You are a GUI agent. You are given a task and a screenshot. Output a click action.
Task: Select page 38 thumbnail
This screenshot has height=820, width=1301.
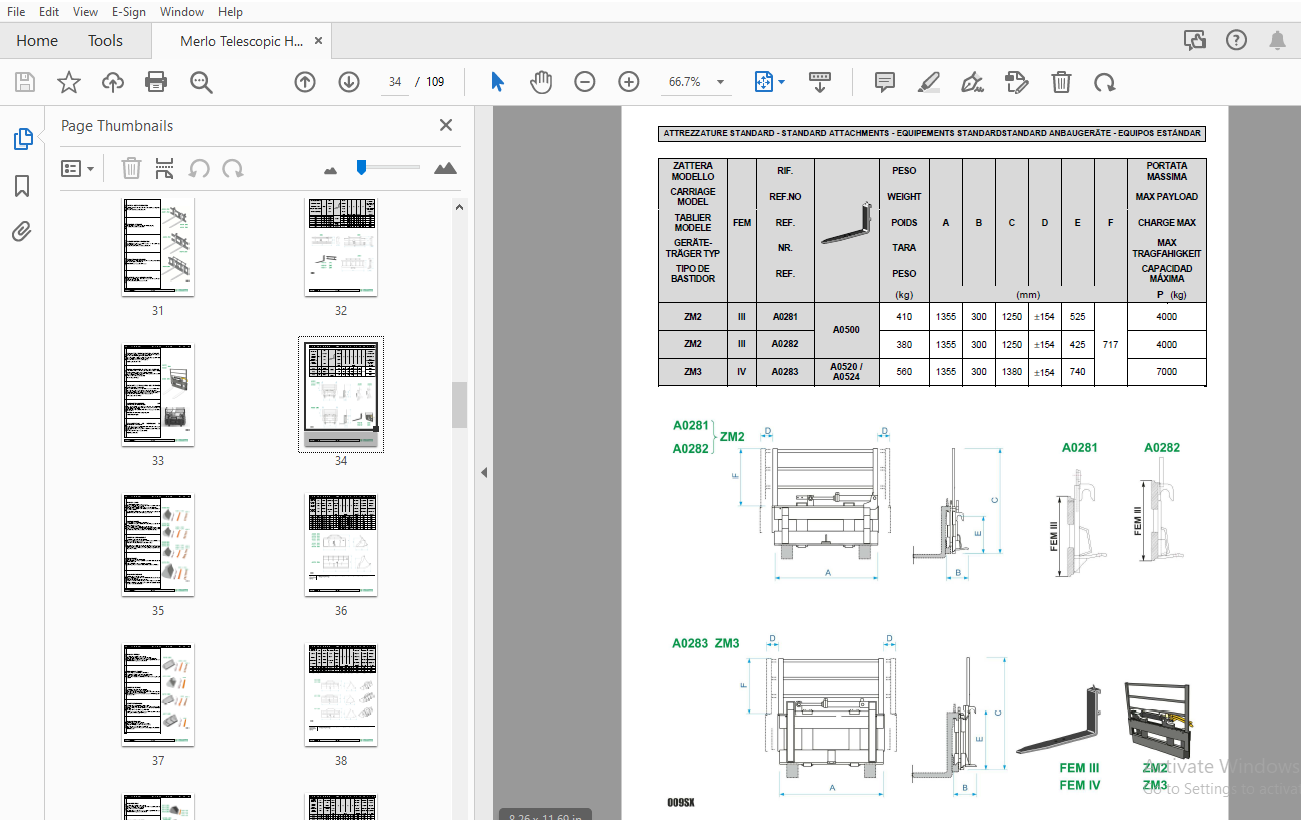point(341,694)
